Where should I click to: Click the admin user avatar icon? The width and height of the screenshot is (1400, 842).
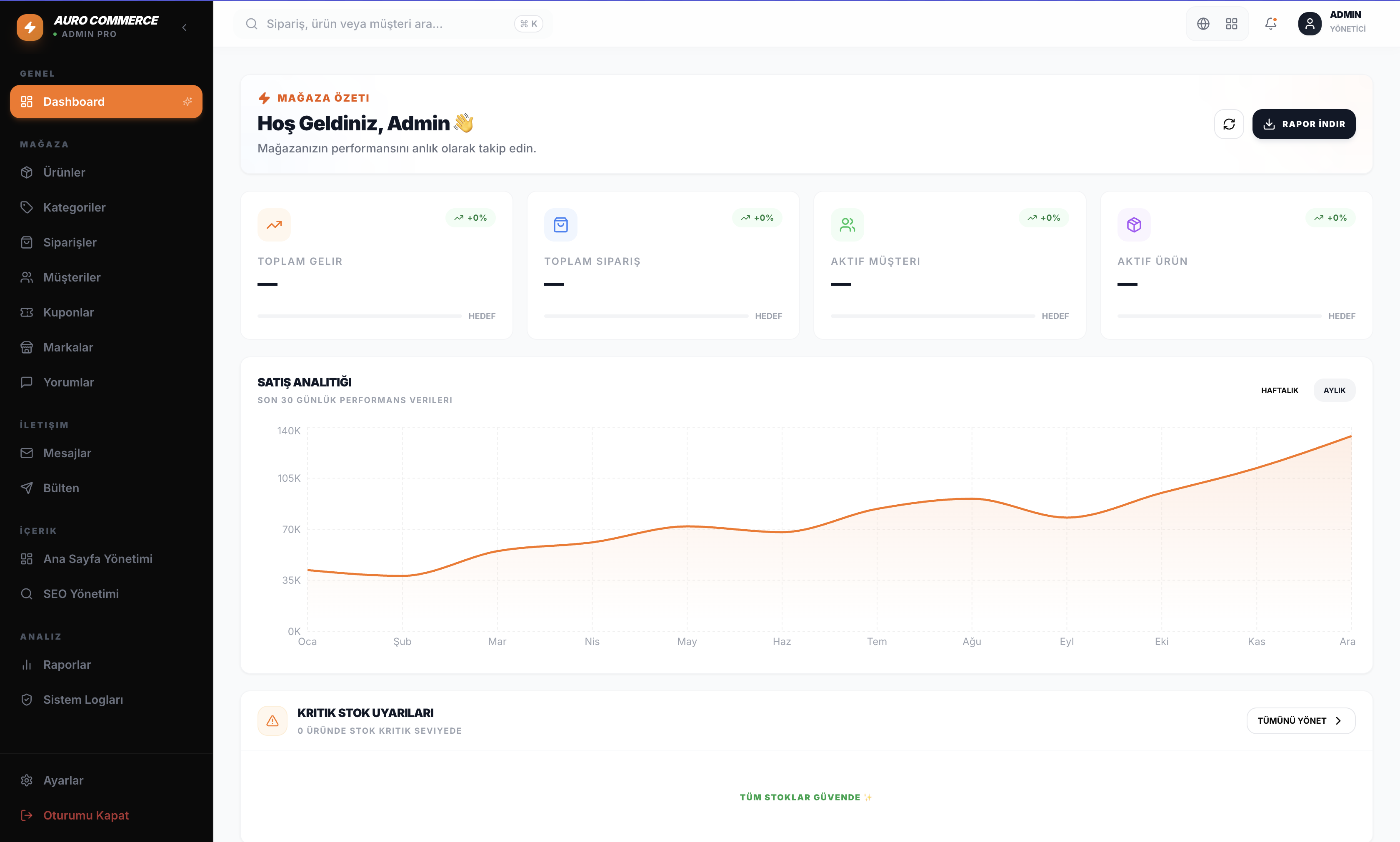(x=1310, y=24)
